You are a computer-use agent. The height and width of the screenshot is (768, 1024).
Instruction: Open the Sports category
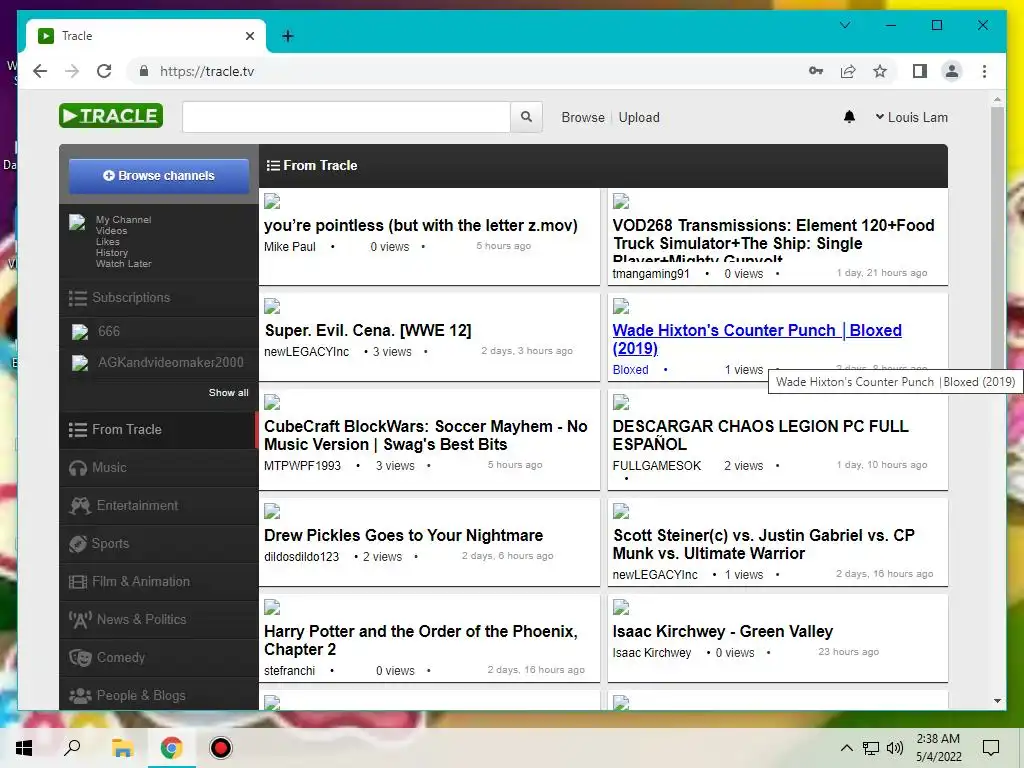(x=159, y=543)
